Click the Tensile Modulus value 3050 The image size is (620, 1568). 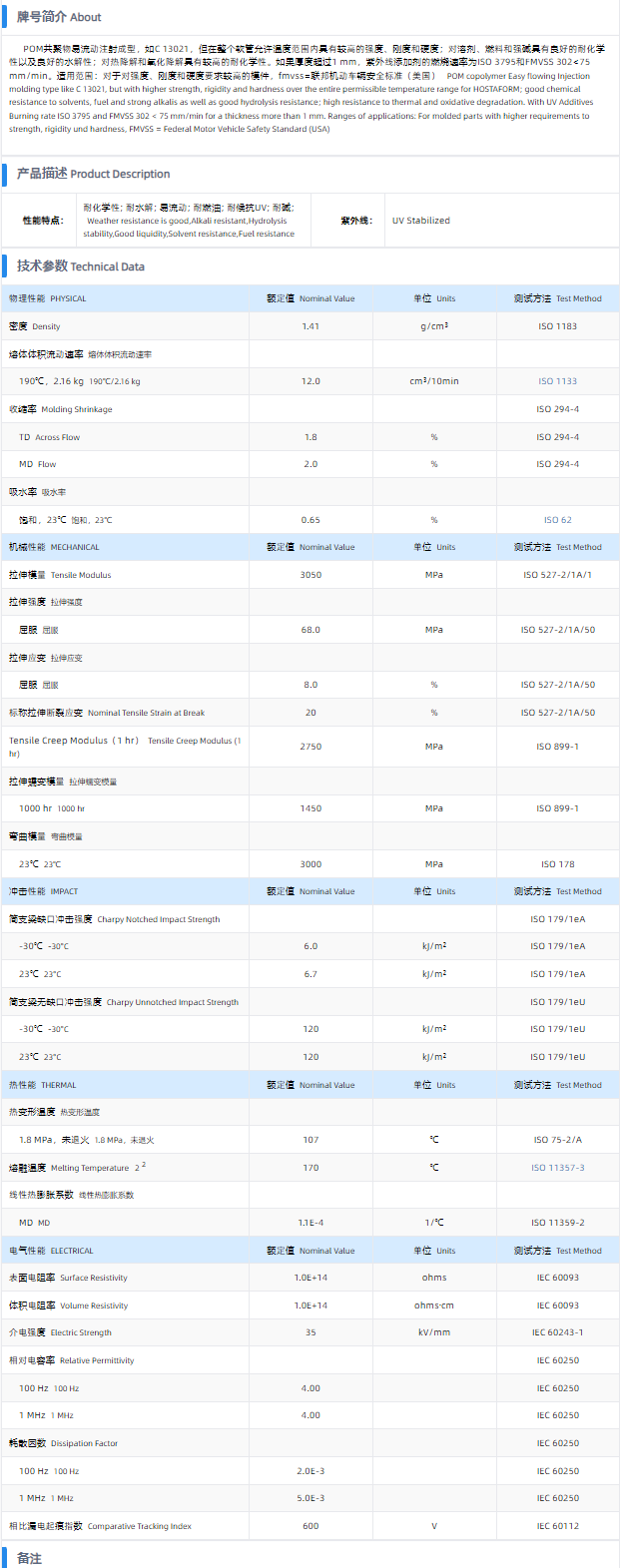(x=310, y=575)
